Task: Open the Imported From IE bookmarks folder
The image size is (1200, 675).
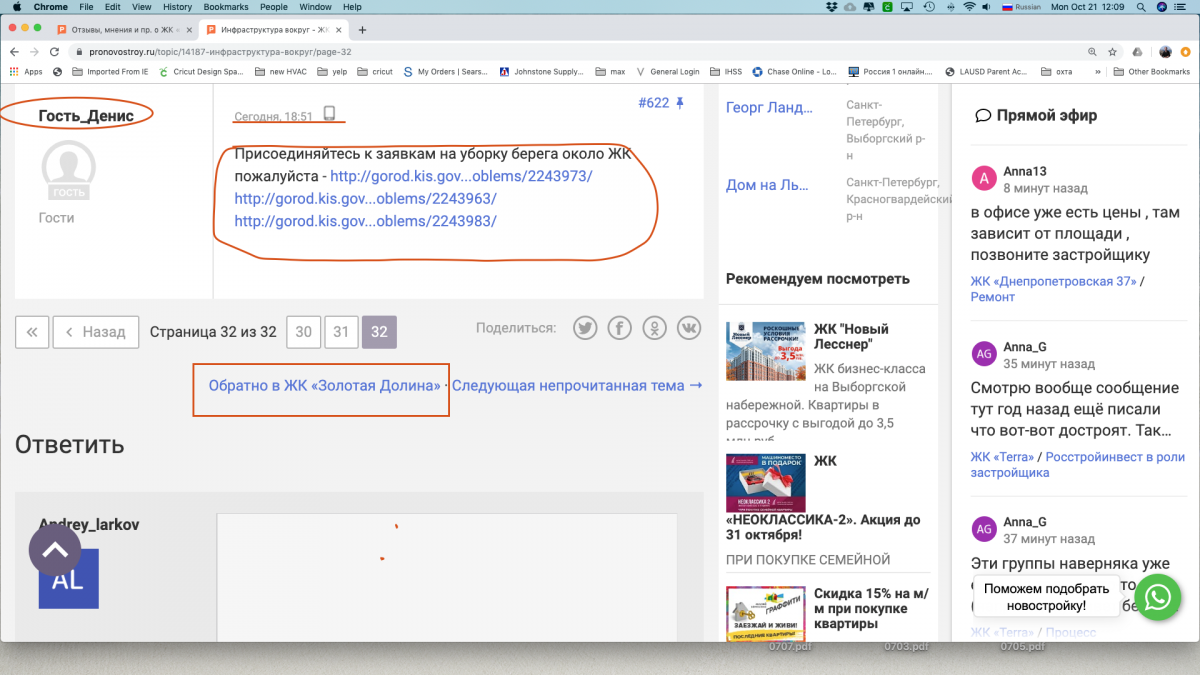Action: coord(109,72)
